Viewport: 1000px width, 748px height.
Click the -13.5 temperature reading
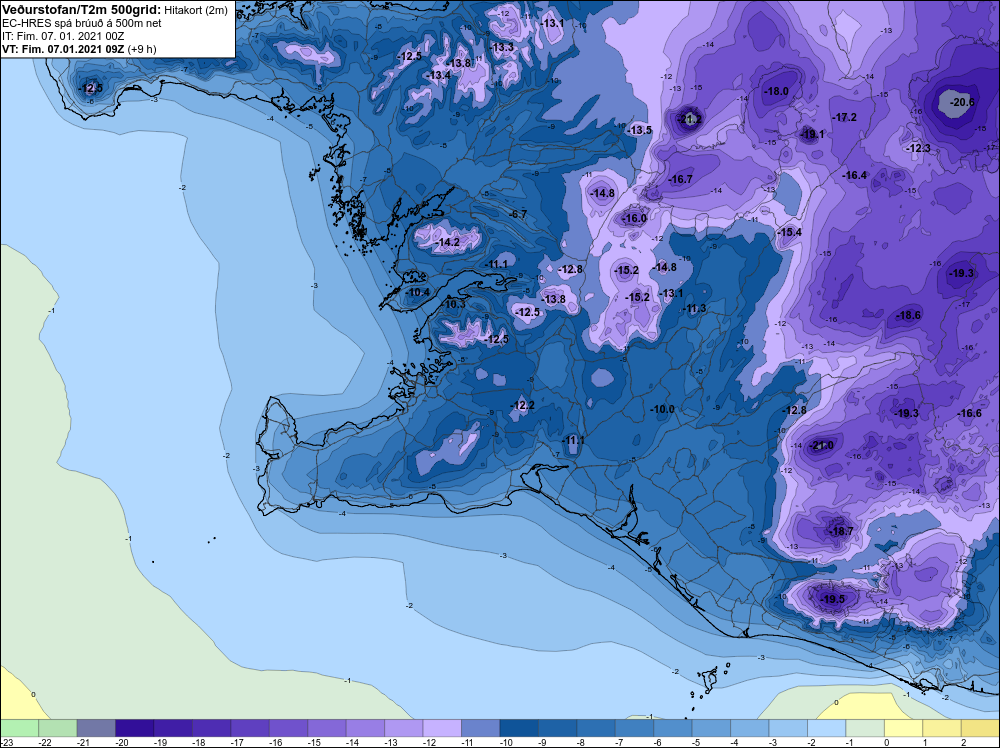[x=640, y=130]
